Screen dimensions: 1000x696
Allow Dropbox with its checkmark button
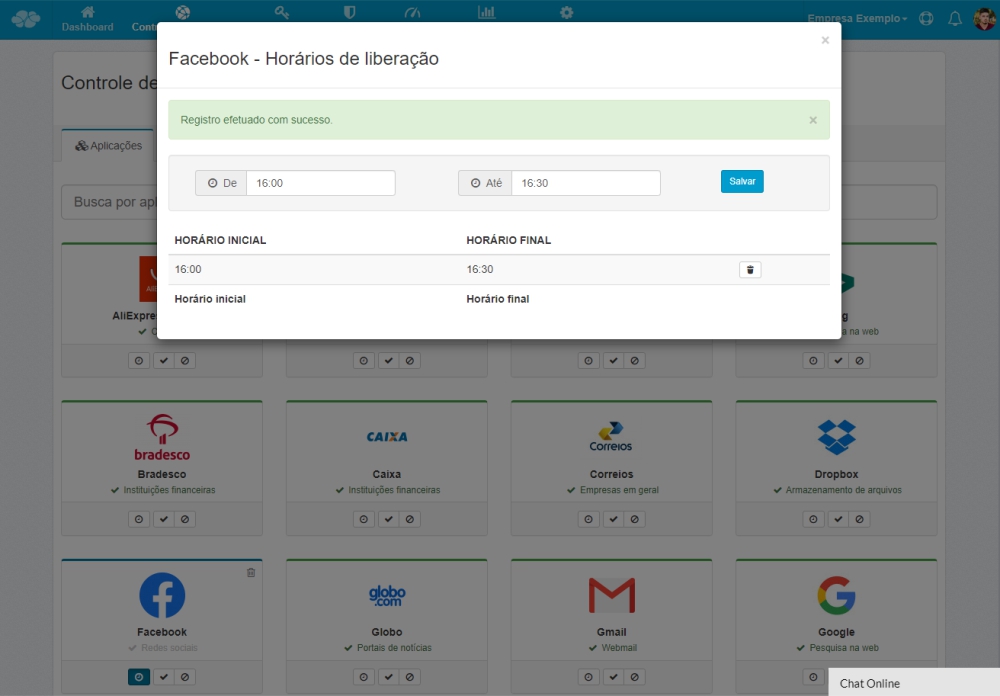pyautogui.click(x=838, y=519)
